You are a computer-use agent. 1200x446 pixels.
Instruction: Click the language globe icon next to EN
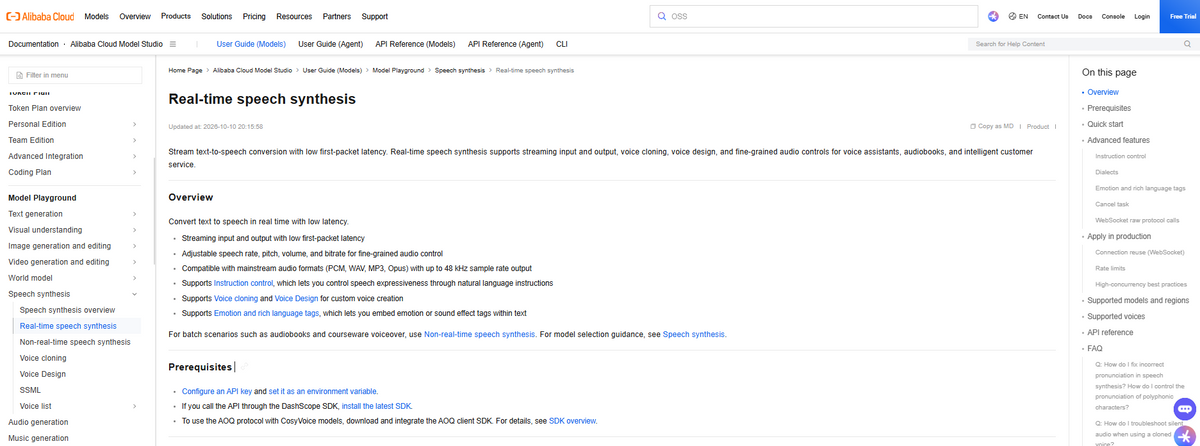click(x=1012, y=16)
